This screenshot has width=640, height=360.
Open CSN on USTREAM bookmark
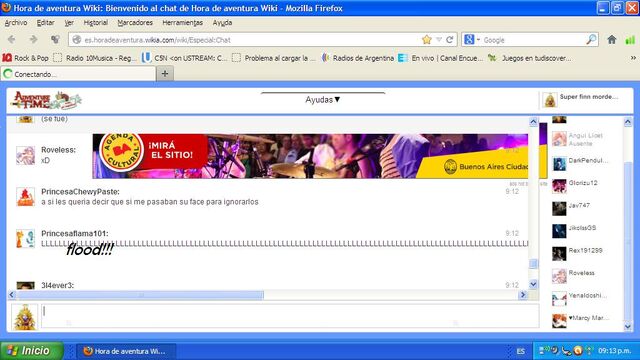pos(184,58)
